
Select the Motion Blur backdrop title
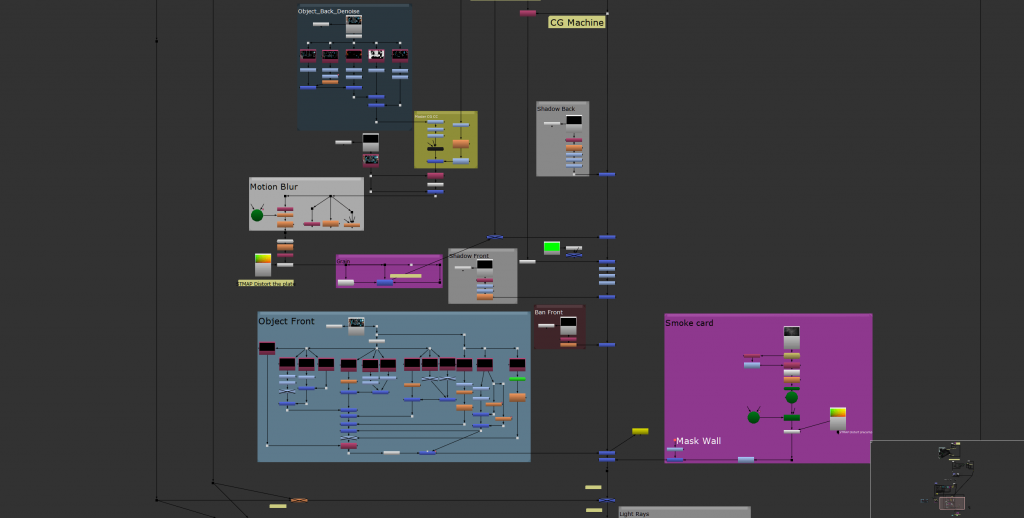274,186
